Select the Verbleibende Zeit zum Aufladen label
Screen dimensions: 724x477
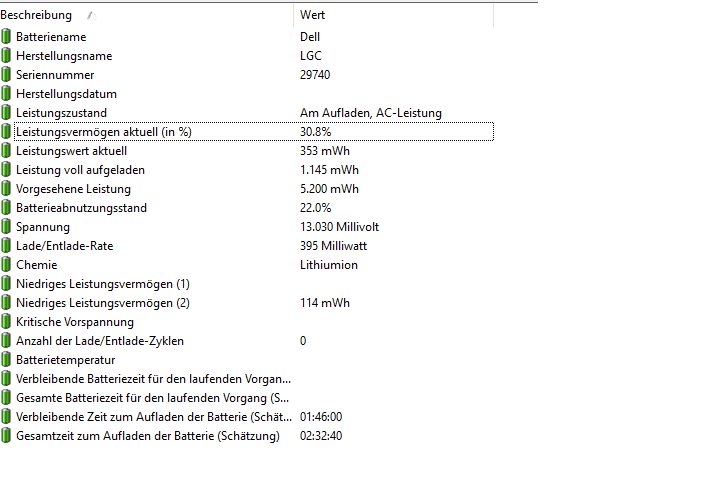[154, 417]
